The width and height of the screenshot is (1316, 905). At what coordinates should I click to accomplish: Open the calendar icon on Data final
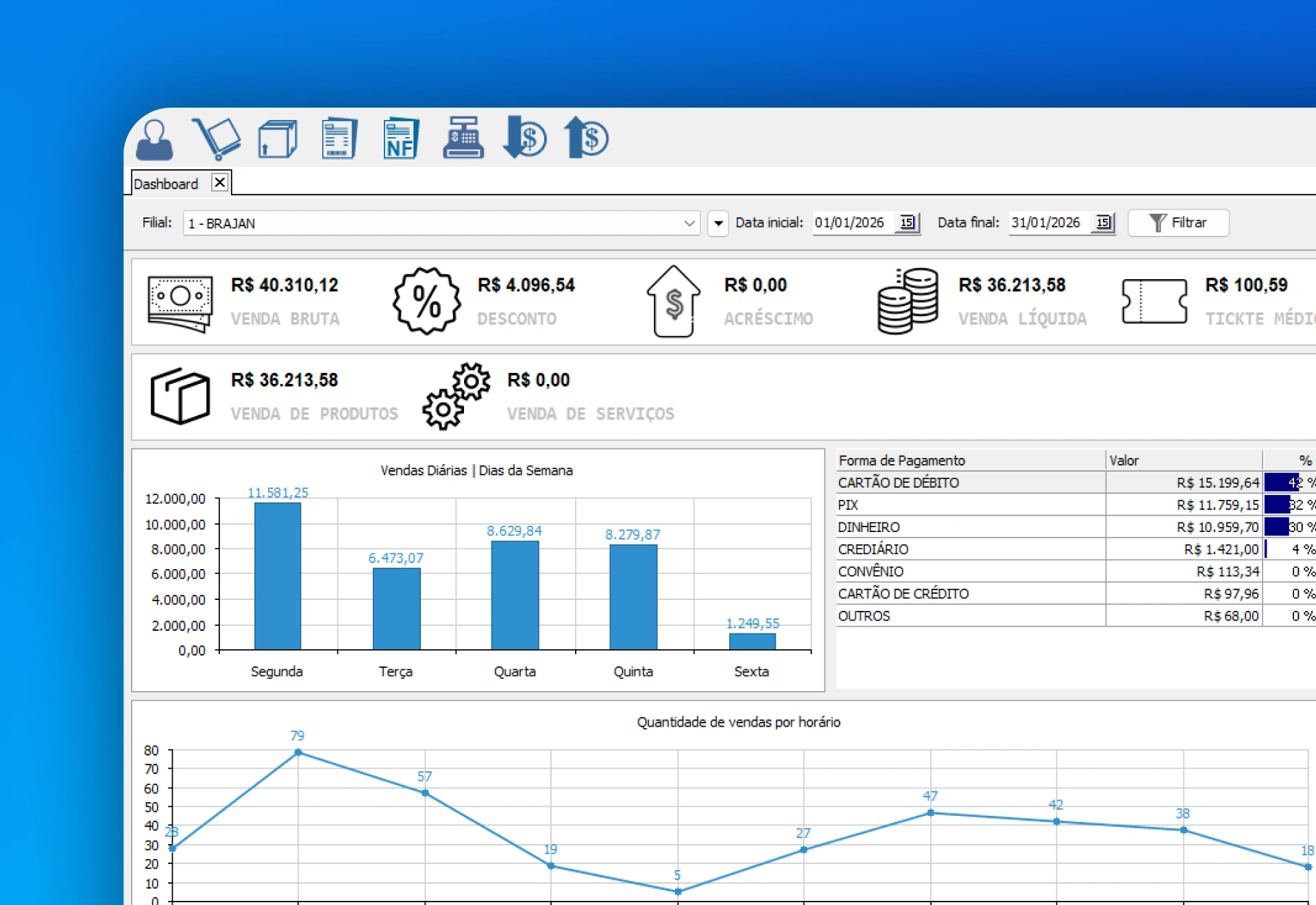pyautogui.click(x=1104, y=223)
